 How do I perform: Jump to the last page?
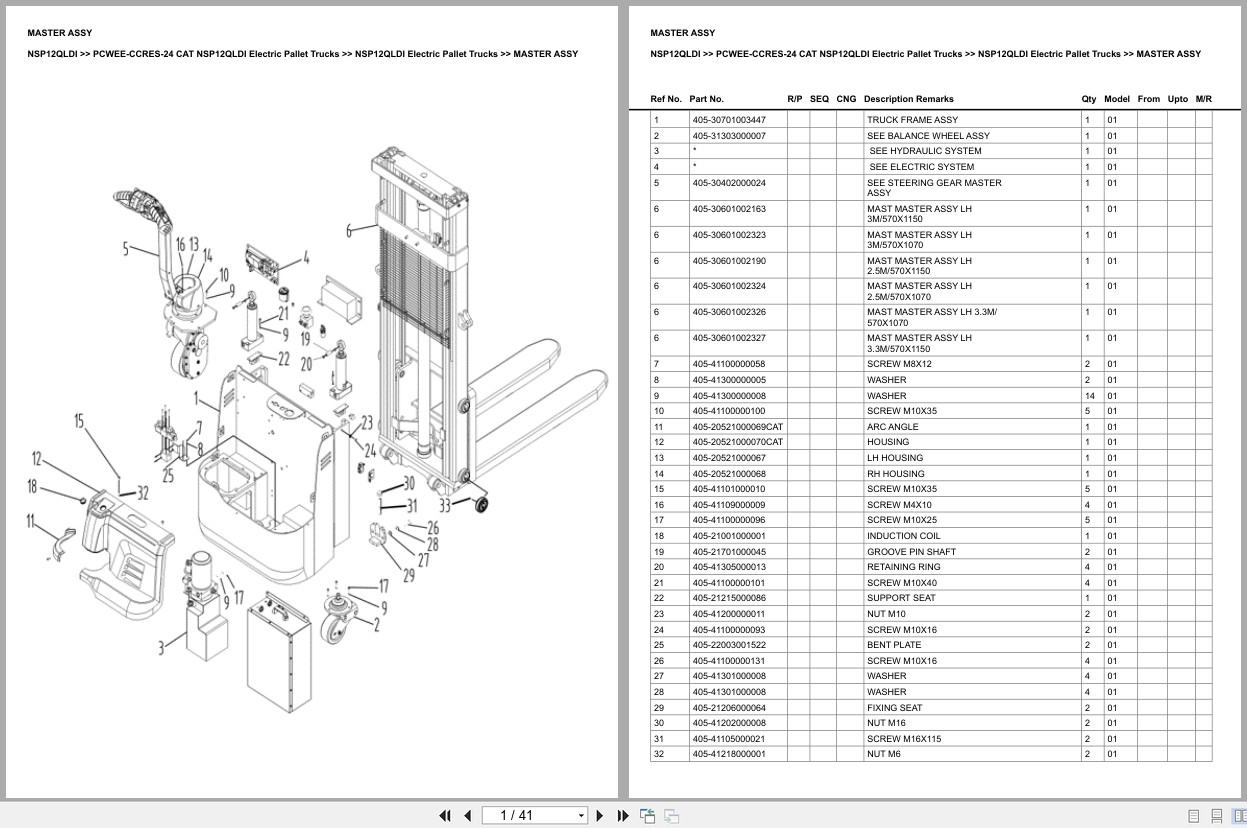622,816
